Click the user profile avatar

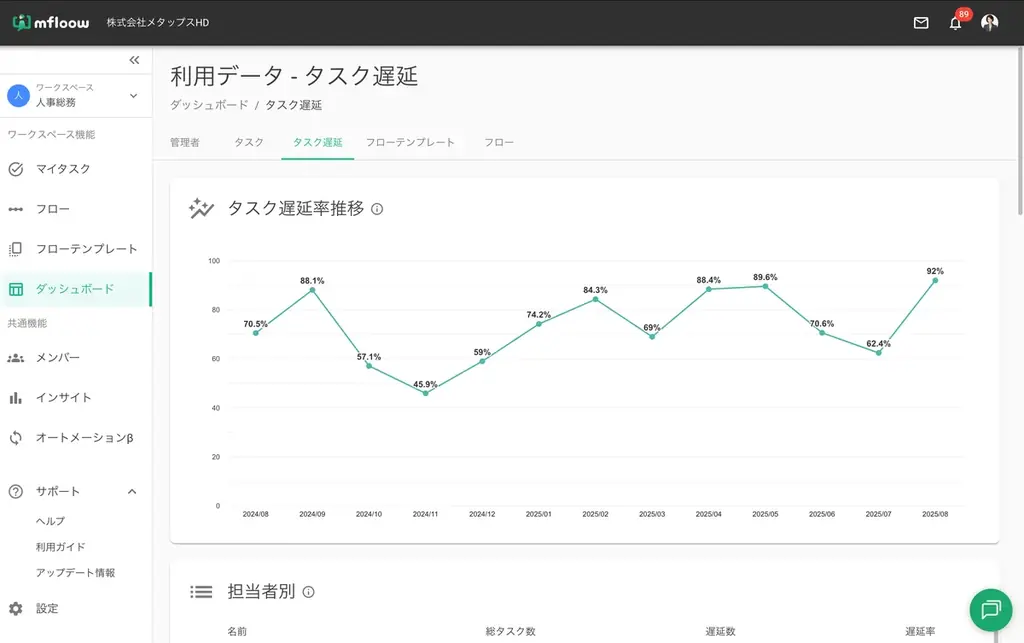tap(989, 23)
